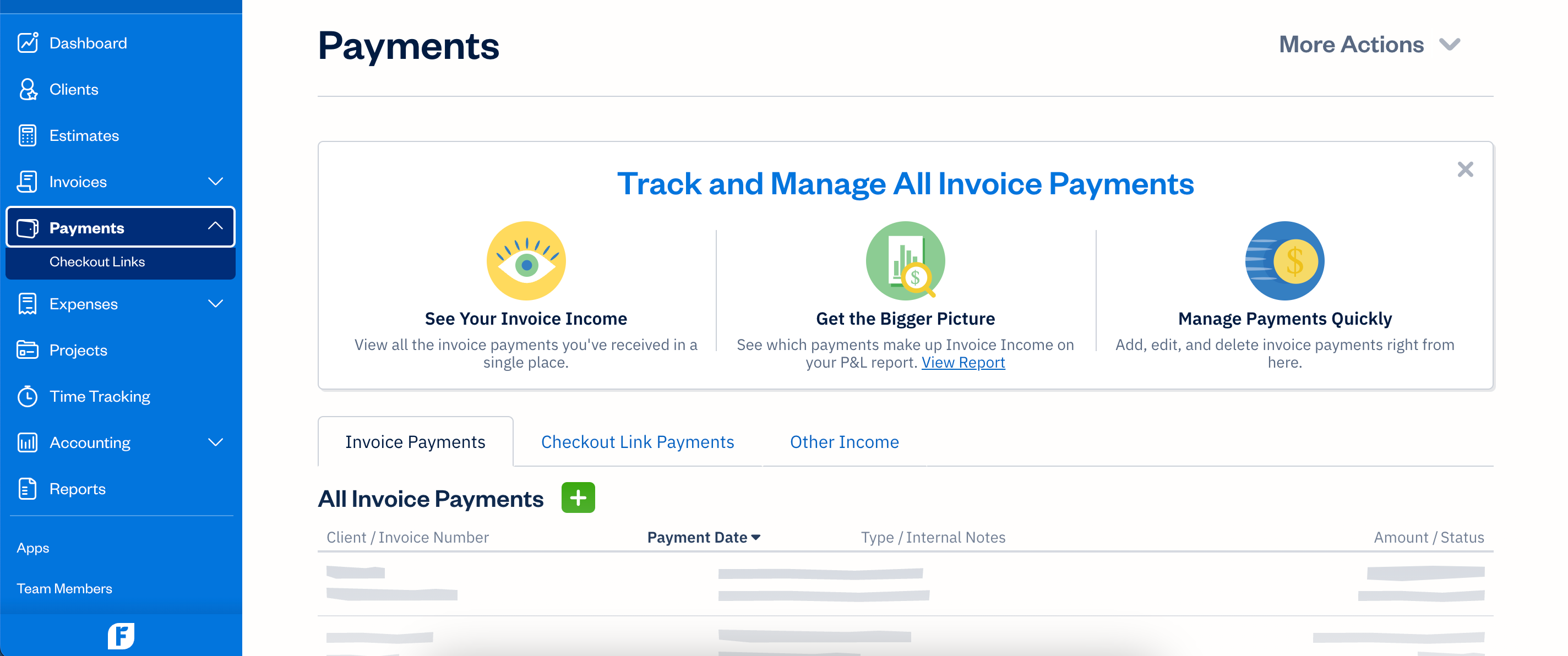Open the More Actions dropdown
The width and height of the screenshot is (1568, 656).
click(x=1369, y=45)
